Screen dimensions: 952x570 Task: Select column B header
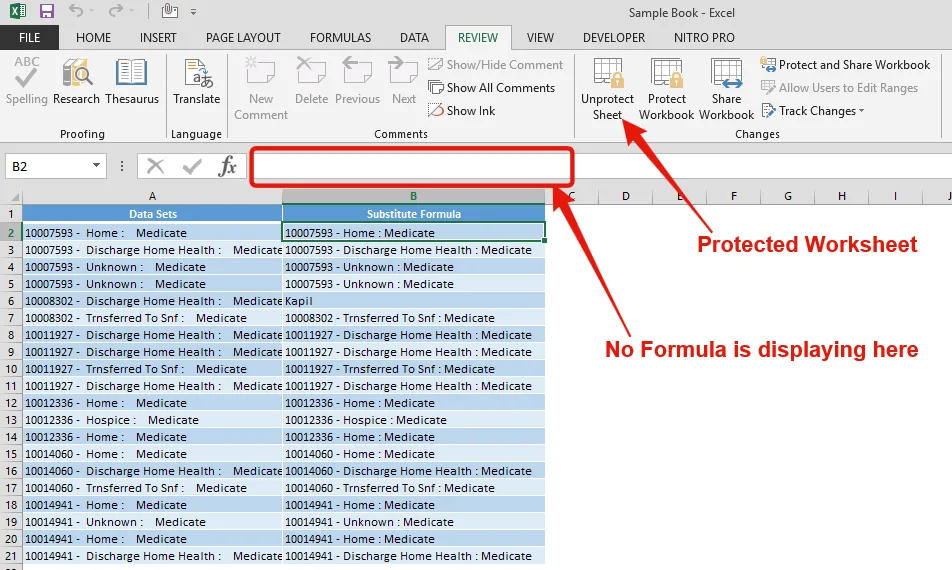pyautogui.click(x=413, y=196)
